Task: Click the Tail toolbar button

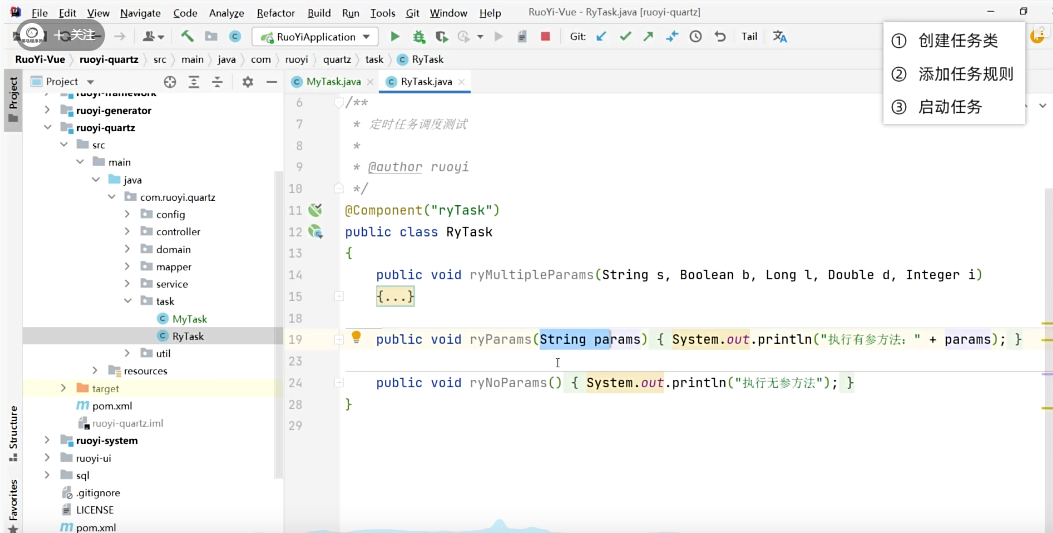Action: 749,37
